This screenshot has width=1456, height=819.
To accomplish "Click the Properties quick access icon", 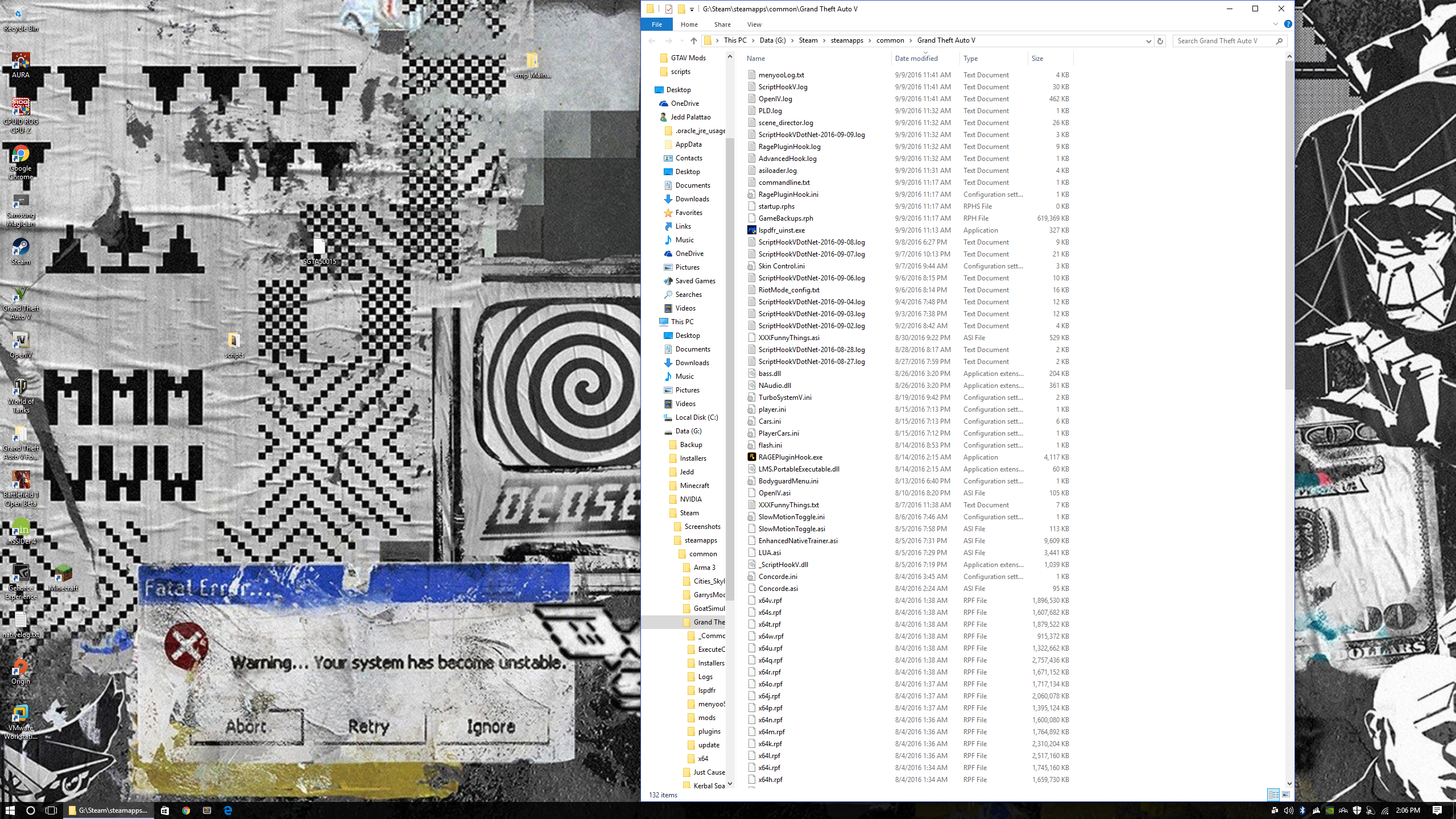I will (668, 9).
